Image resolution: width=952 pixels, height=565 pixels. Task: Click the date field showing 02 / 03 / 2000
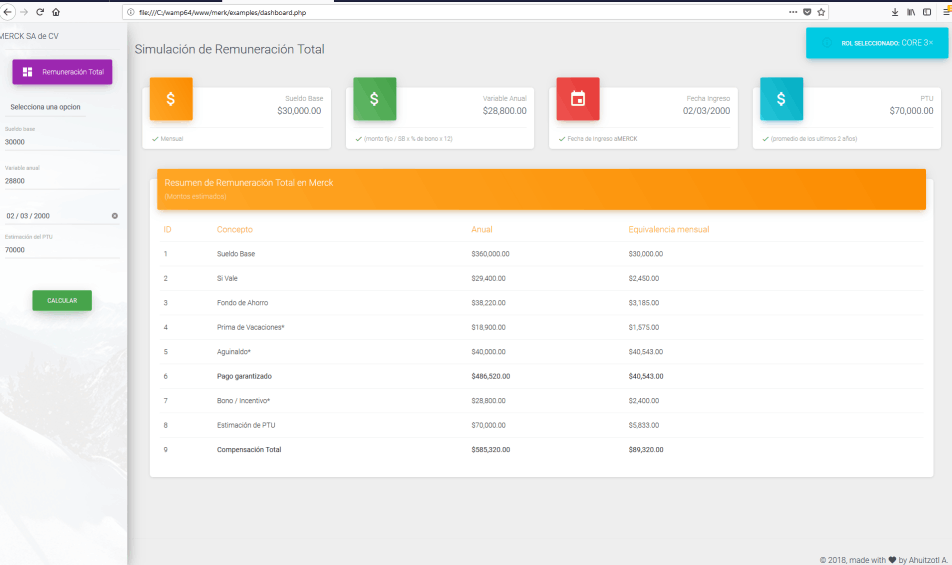pyautogui.click(x=50, y=216)
